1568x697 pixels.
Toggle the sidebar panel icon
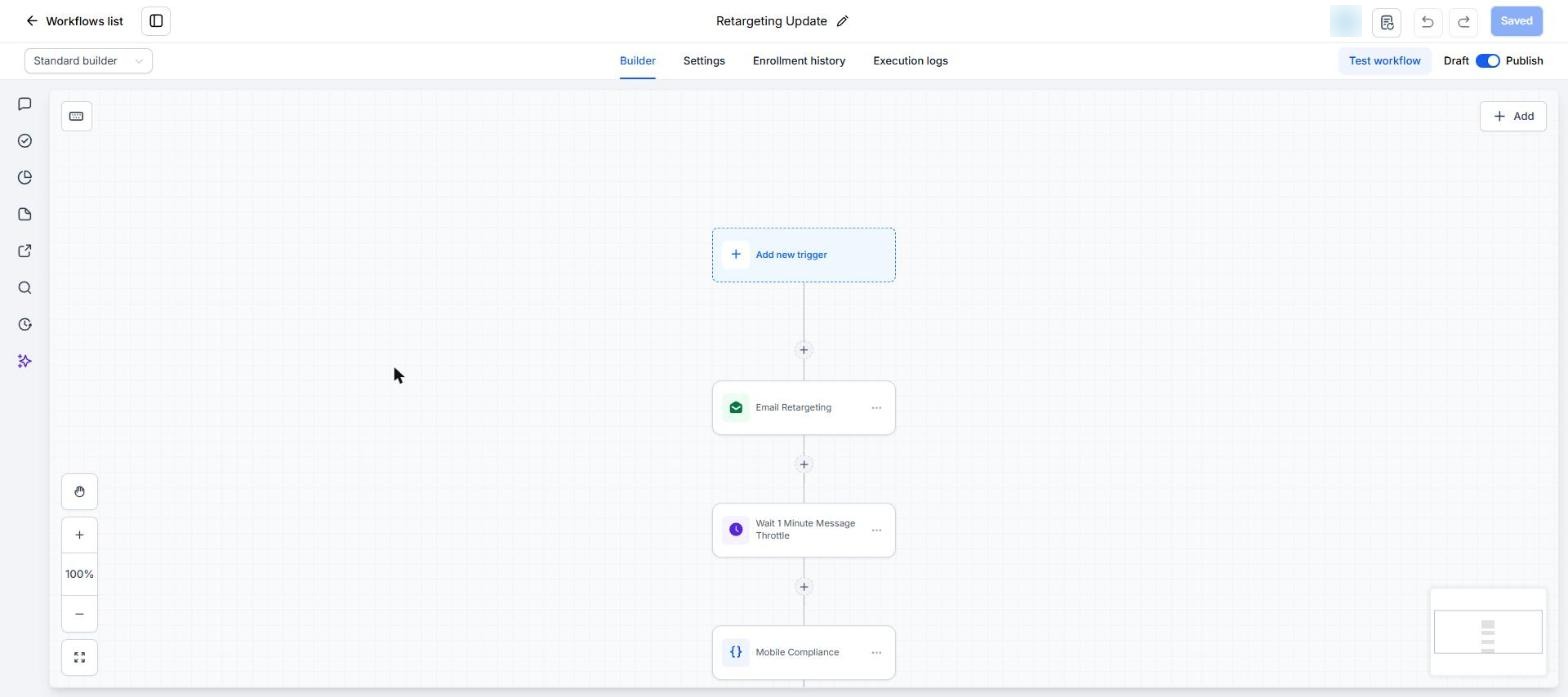pyautogui.click(x=156, y=21)
